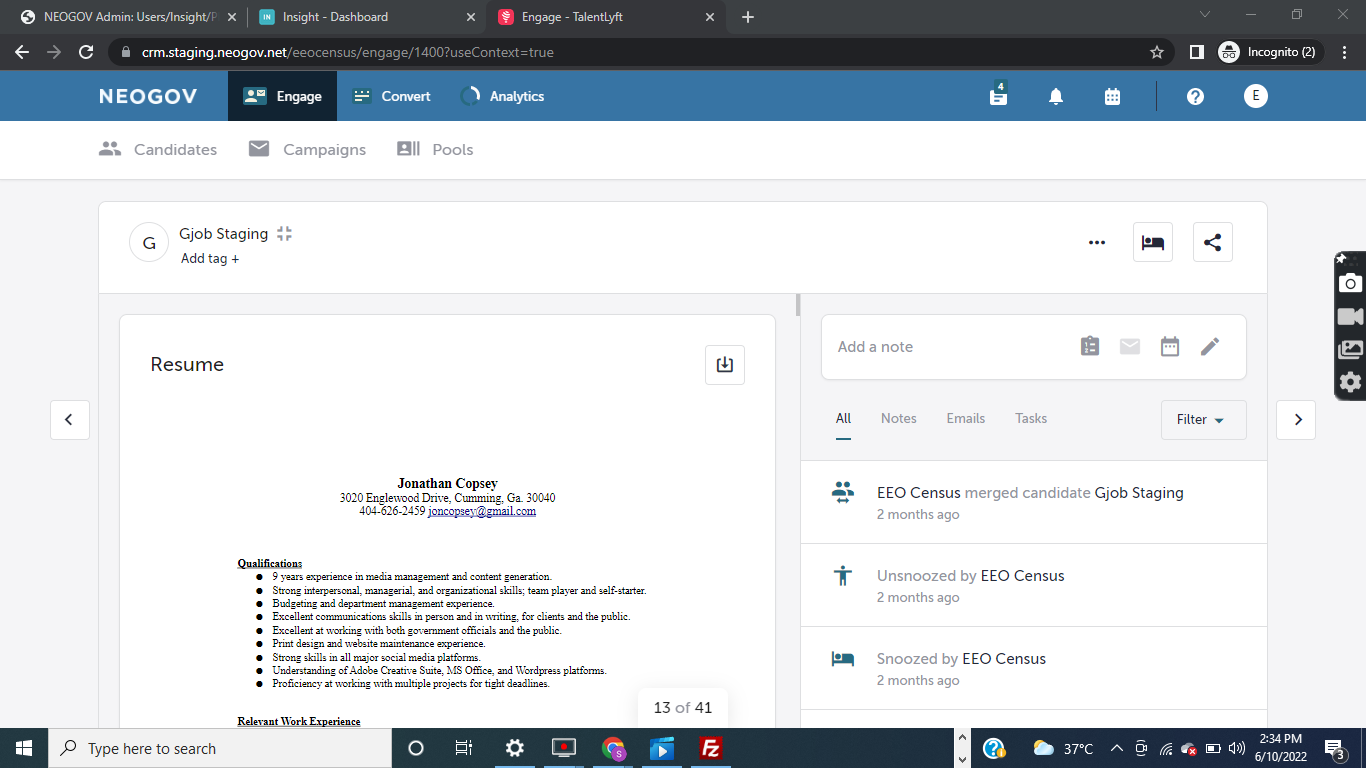Open the inbox icon with badge 4

(x=998, y=96)
